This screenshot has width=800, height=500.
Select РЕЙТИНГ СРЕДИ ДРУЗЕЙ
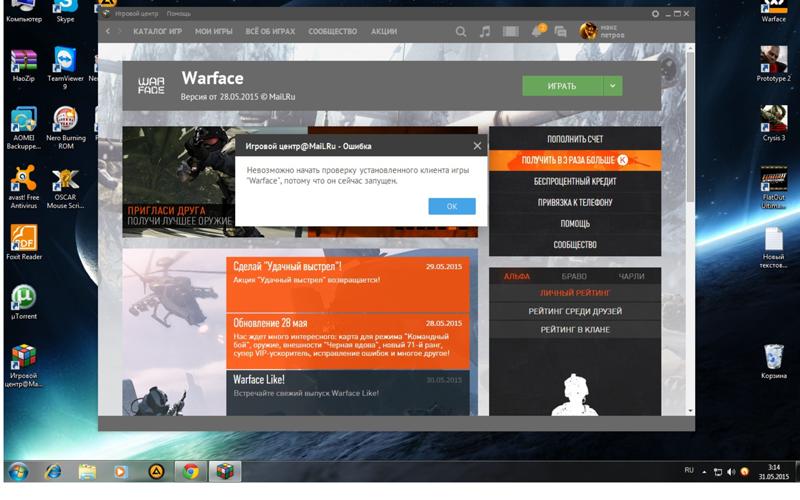click(x=575, y=311)
